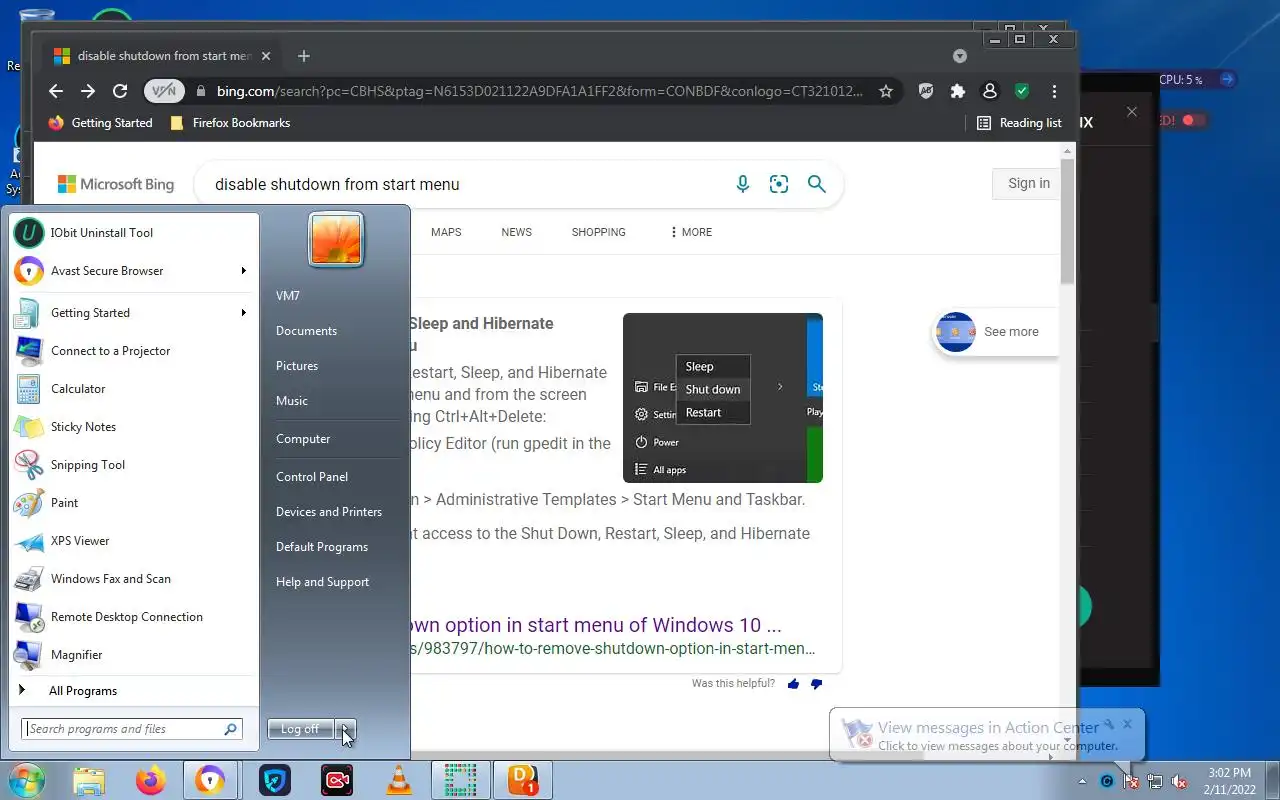Launch the Snipping Tool
This screenshot has width=1280, height=800.
[133, 465]
